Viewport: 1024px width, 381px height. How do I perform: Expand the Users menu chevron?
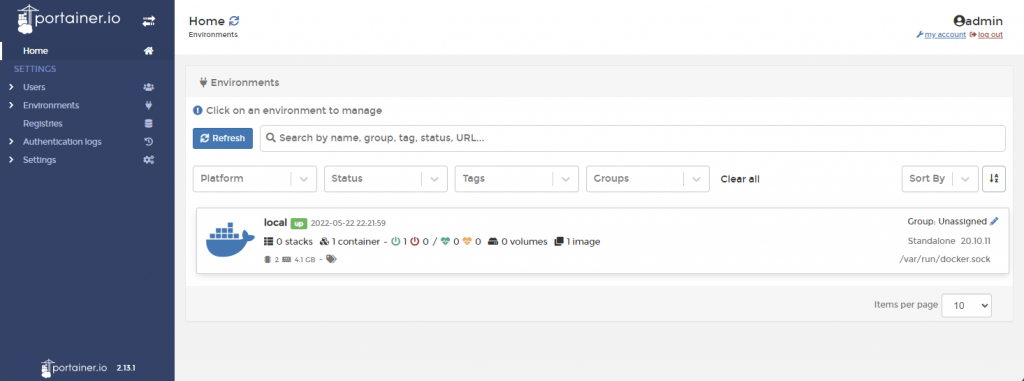click(11, 87)
